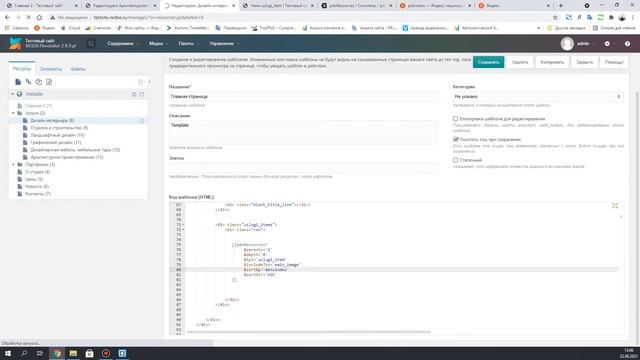Open File Explorer from the taskbar
The width and height of the screenshot is (640, 360).
73,353
